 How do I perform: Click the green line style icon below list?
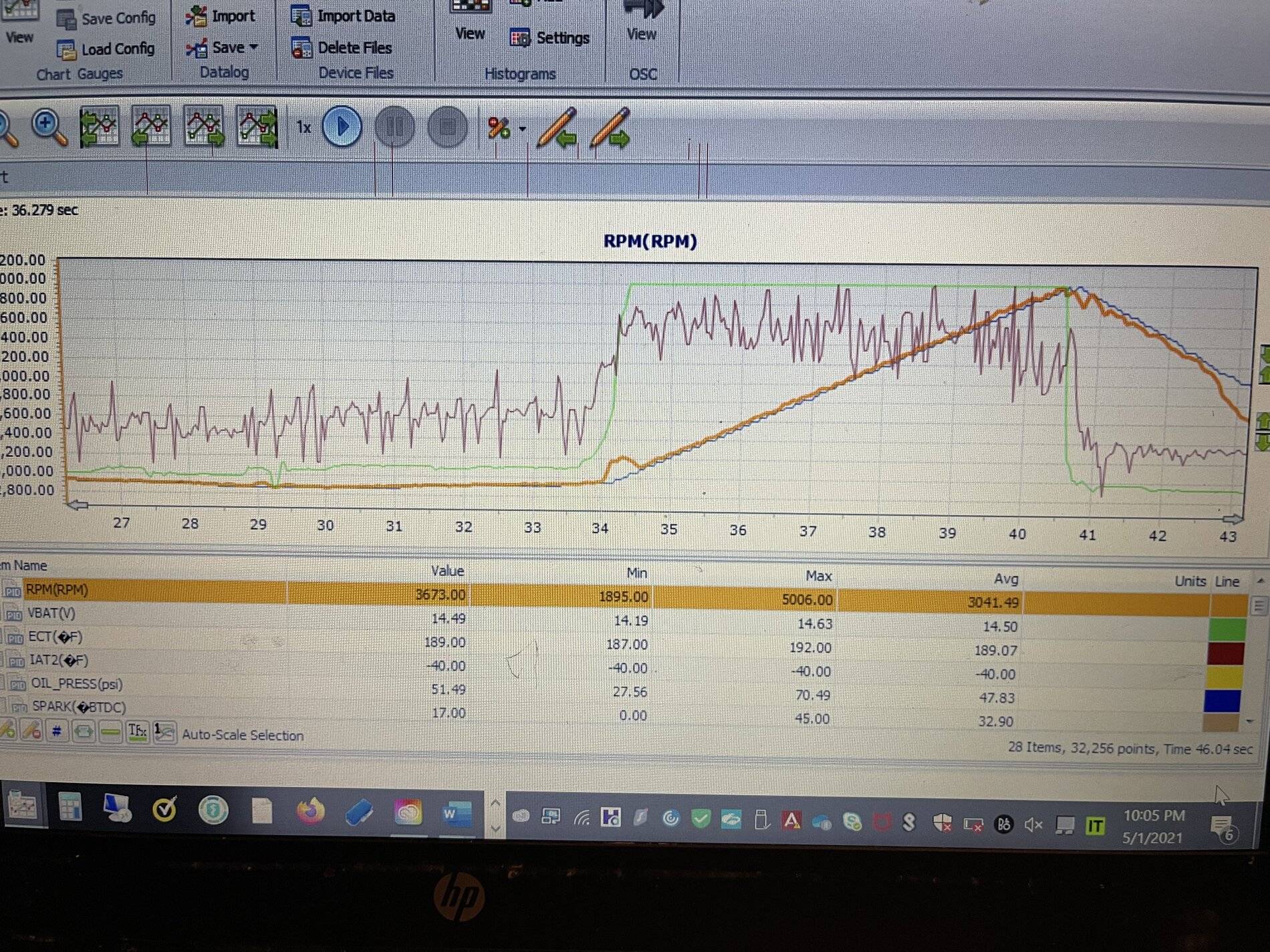pyautogui.click(x=110, y=733)
